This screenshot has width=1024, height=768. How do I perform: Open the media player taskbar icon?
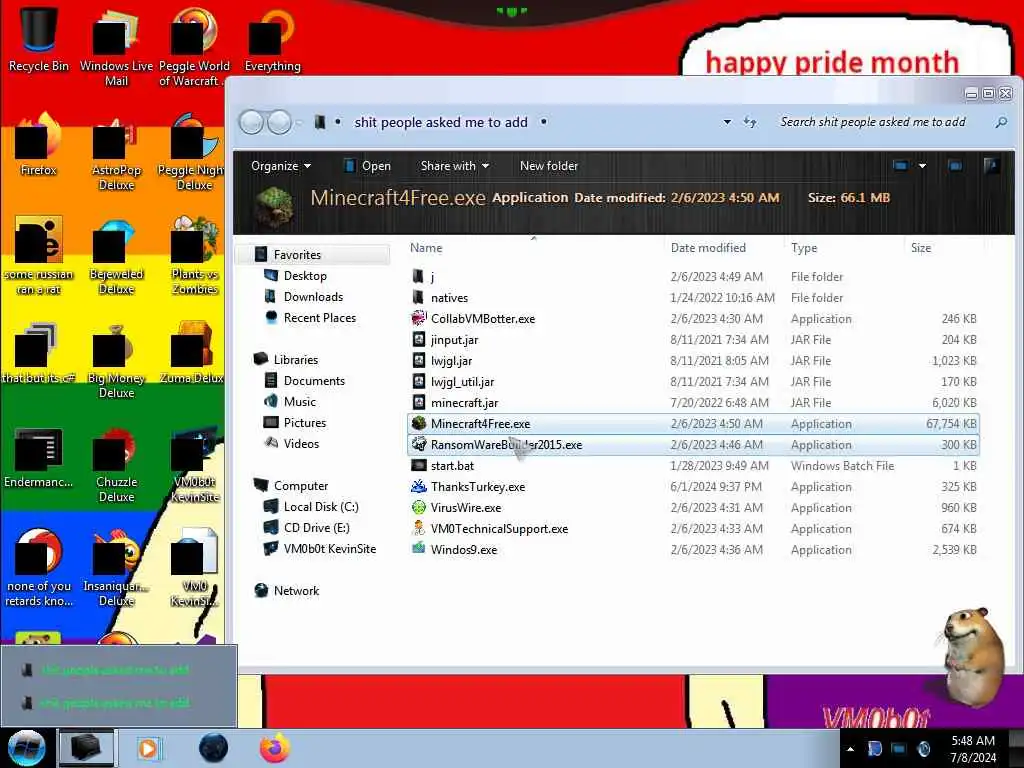(x=148, y=748)
